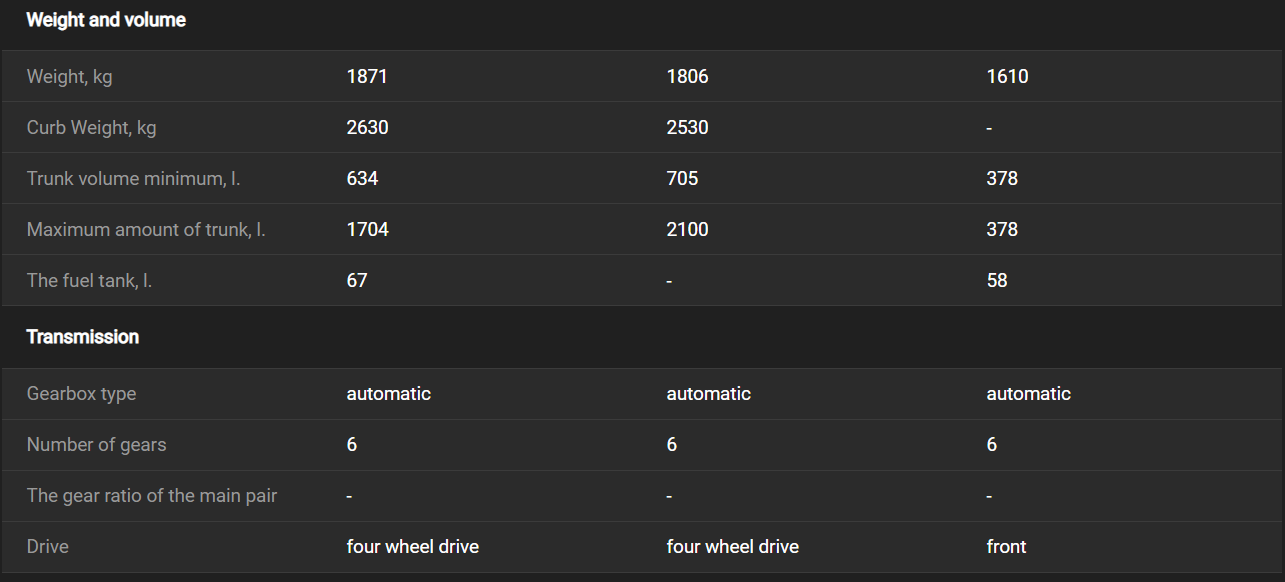This screenshot has height=582, width=1285.
Task: Select the Weight, kg row label
Action: 69,77
